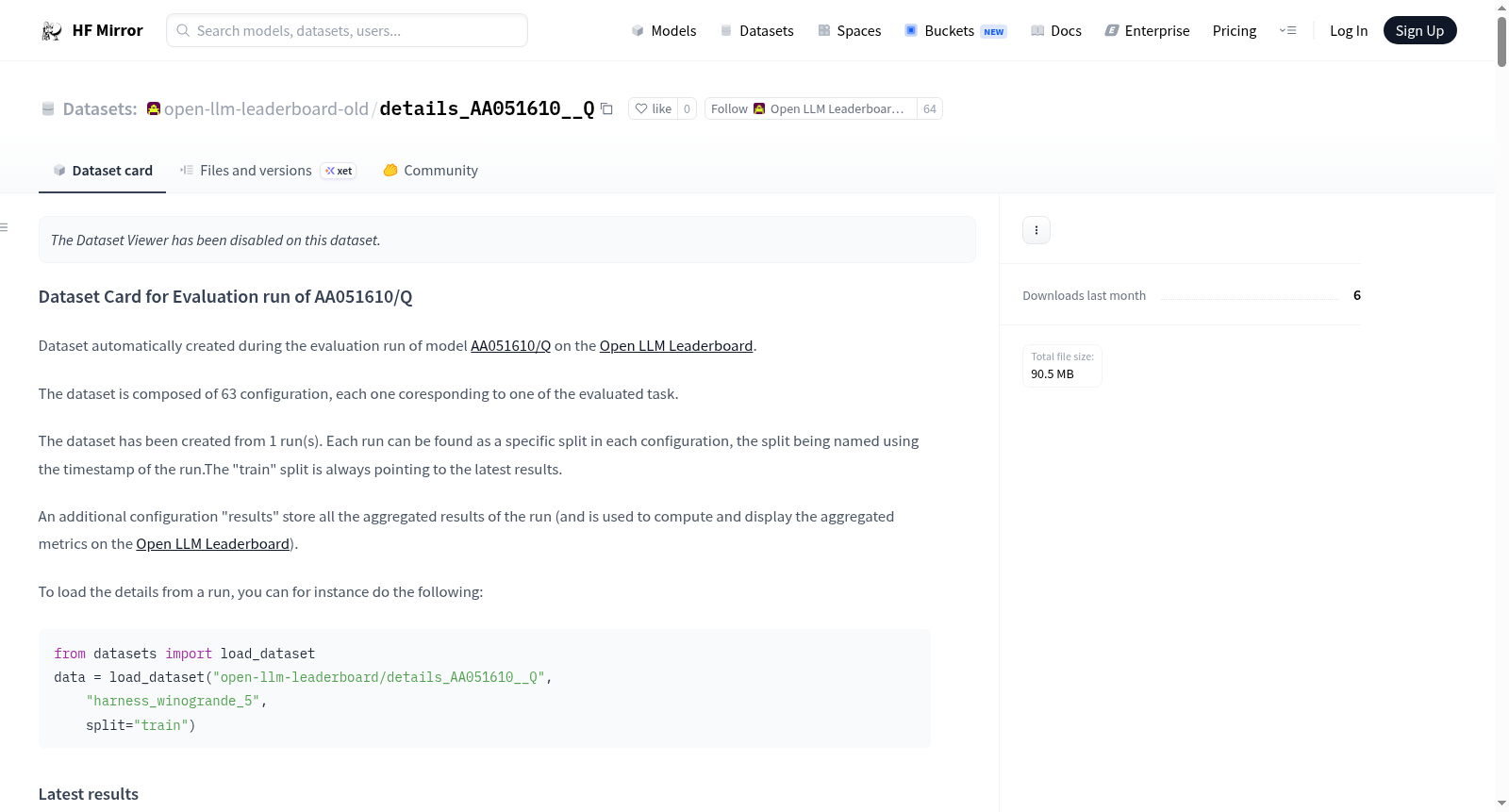
Task: Click the Spaces nav icon
Action: (x=824, y=31)
